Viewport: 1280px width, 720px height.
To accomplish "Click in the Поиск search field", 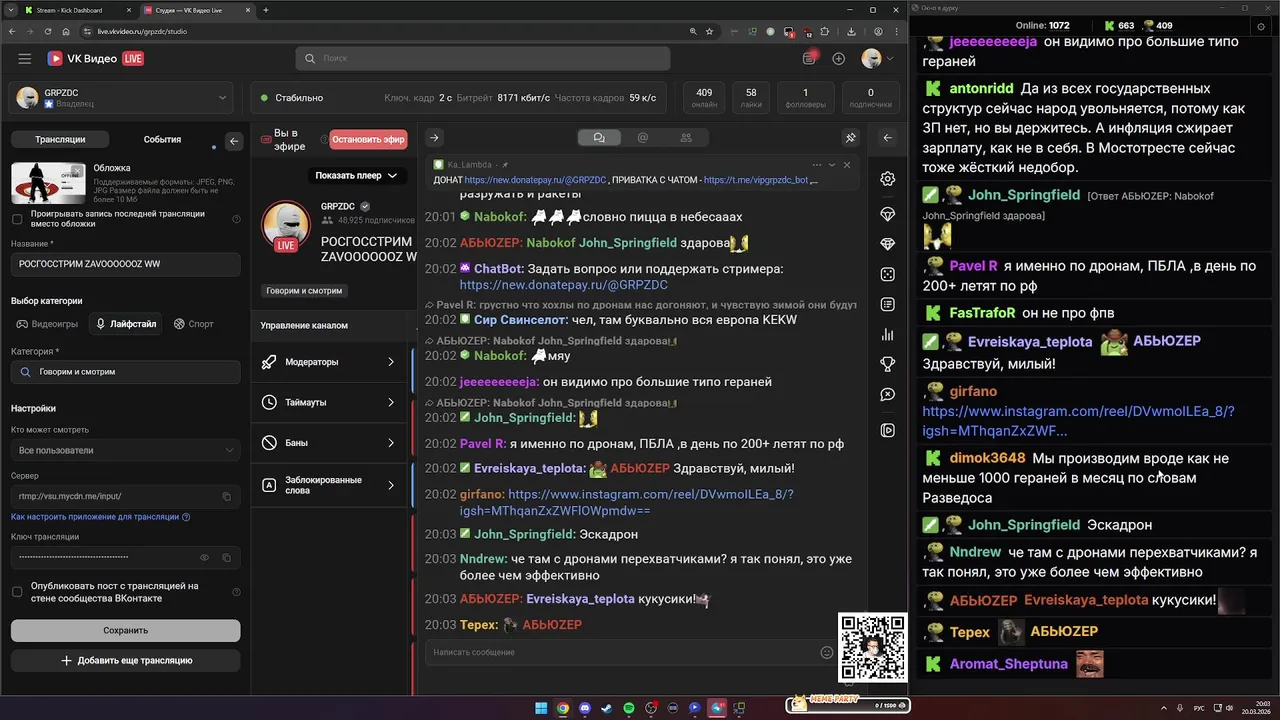I will tap(483, 59).
